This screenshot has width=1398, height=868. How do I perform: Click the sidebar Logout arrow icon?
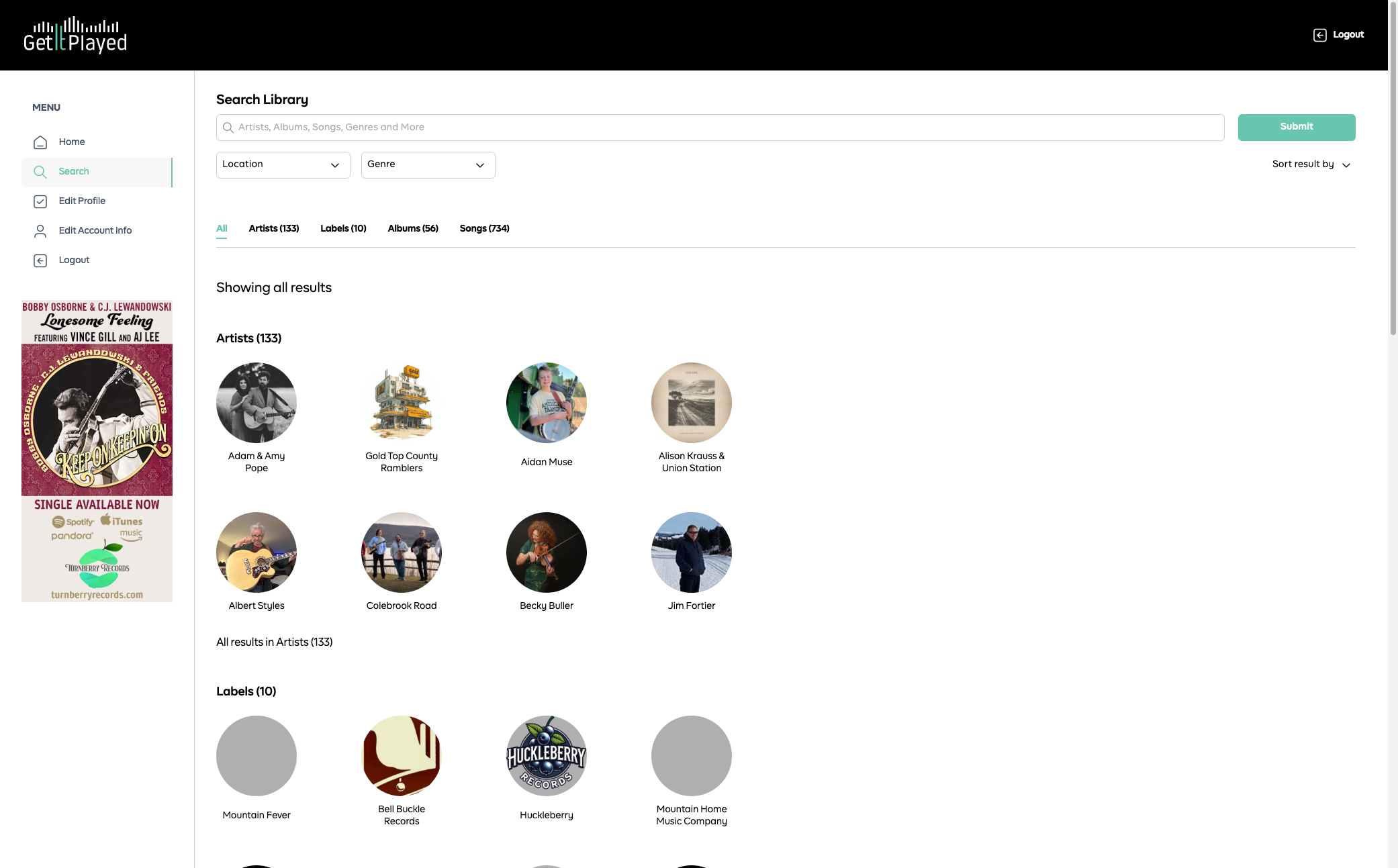click(40, 260)
